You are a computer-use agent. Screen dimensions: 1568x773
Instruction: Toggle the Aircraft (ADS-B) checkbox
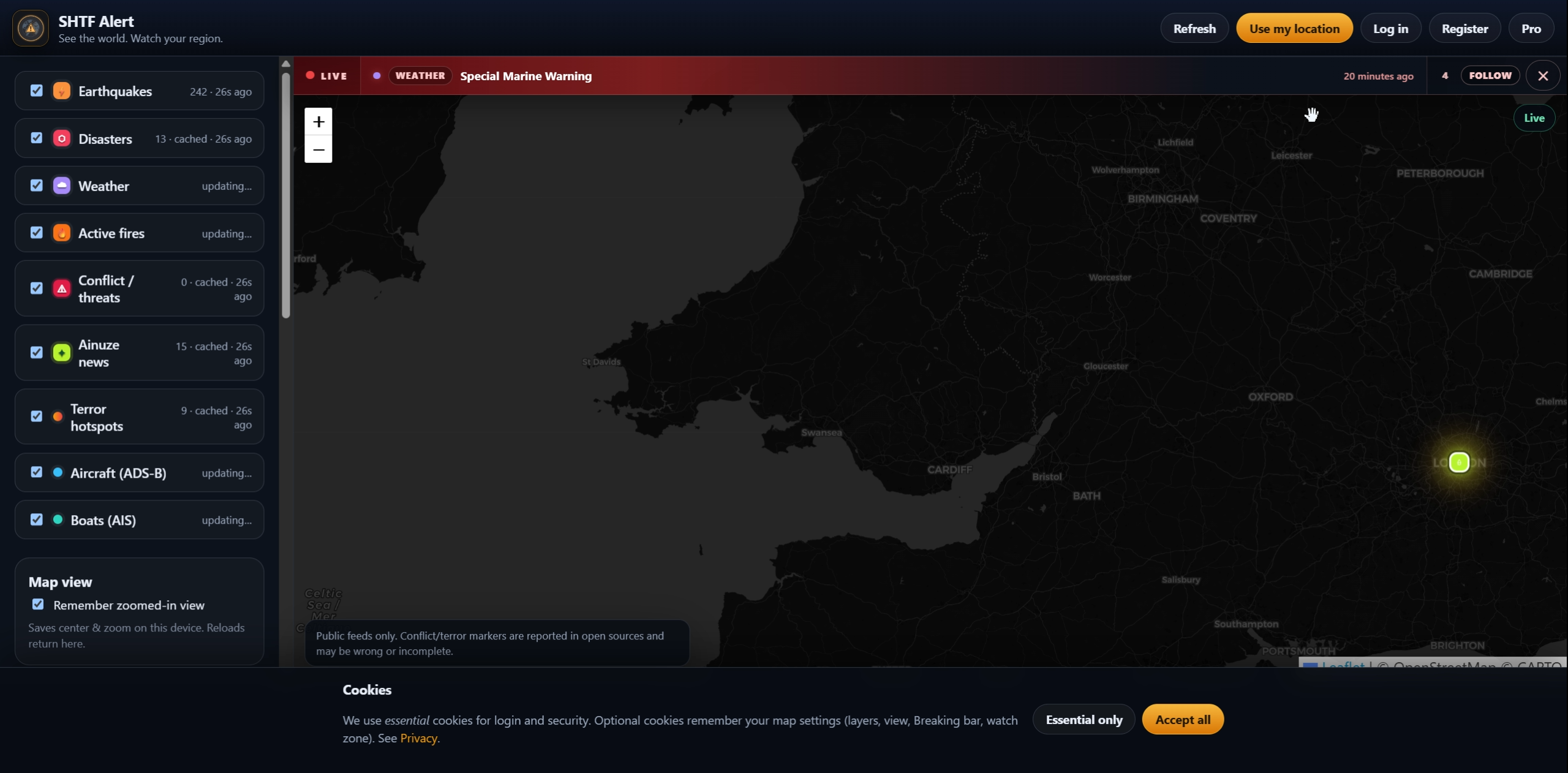(x=37, y=472)
